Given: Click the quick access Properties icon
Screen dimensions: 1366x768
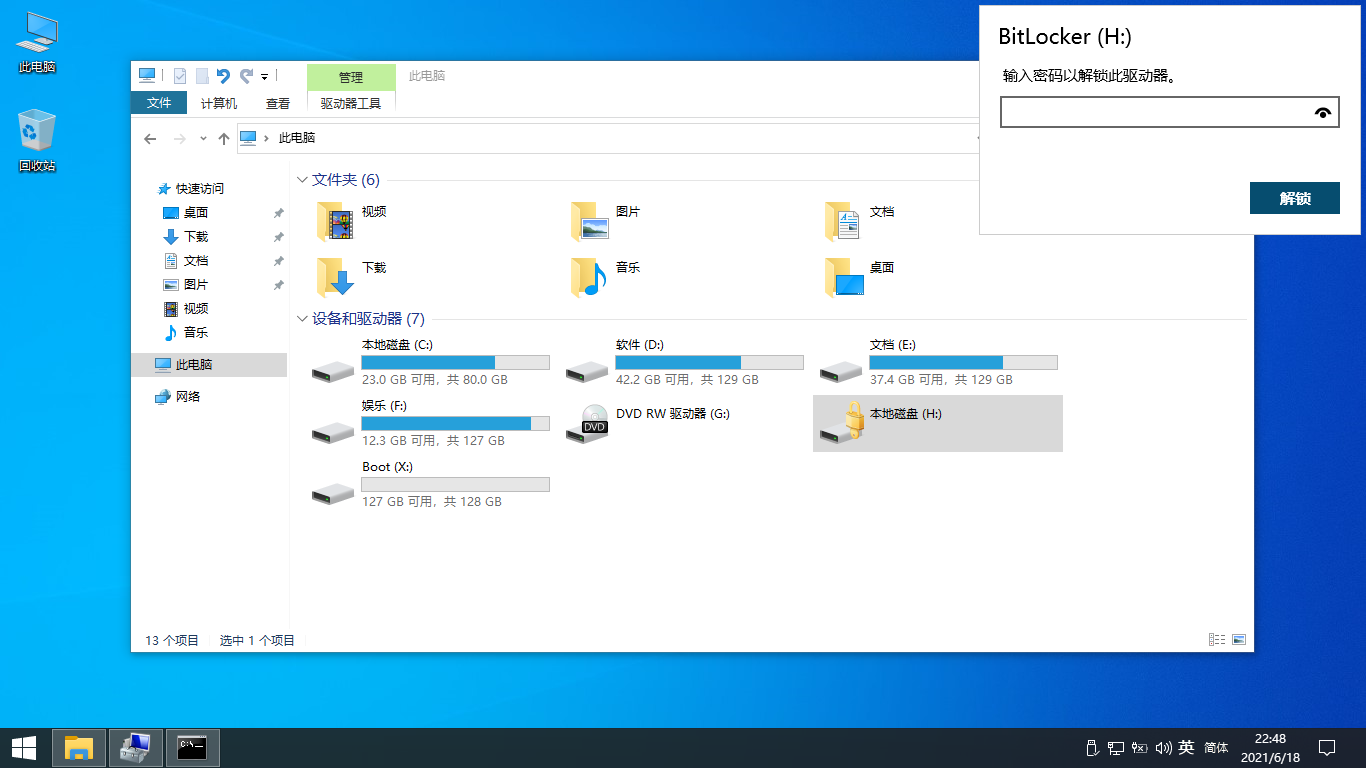Looking at the screenshot, I should [x=180, y=76].
